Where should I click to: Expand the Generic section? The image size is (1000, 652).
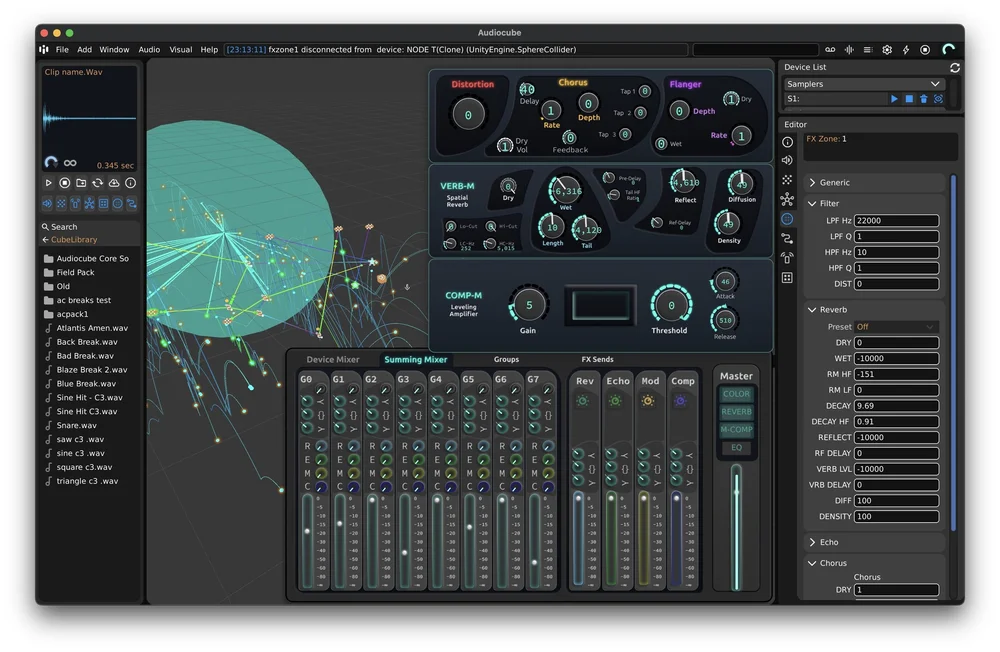[874, 182]
